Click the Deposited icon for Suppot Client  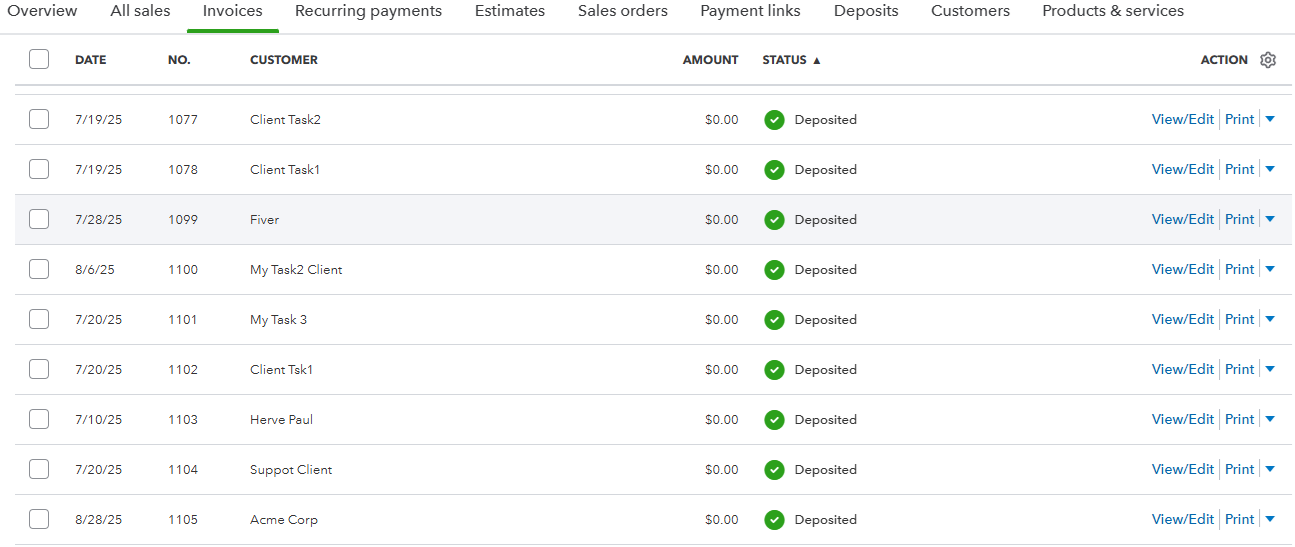(x=774, y=470)
